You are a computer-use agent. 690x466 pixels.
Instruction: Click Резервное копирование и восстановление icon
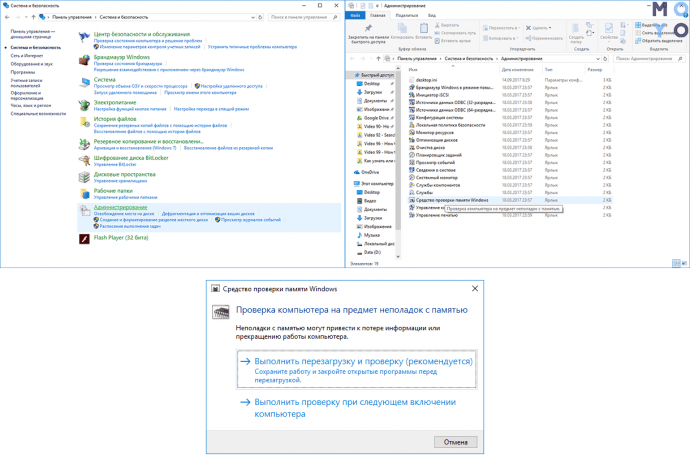click(84, 144)
